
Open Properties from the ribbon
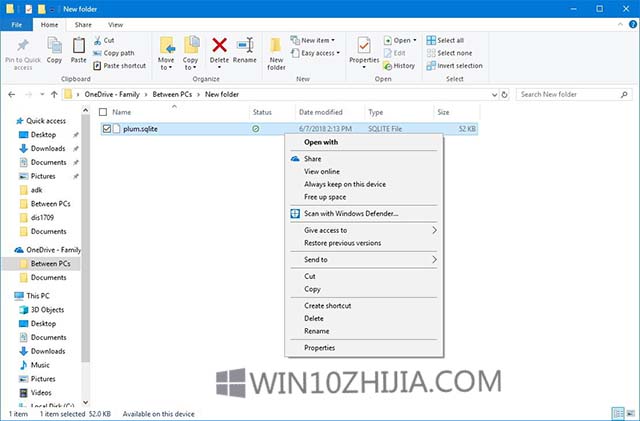pos(364,46)
